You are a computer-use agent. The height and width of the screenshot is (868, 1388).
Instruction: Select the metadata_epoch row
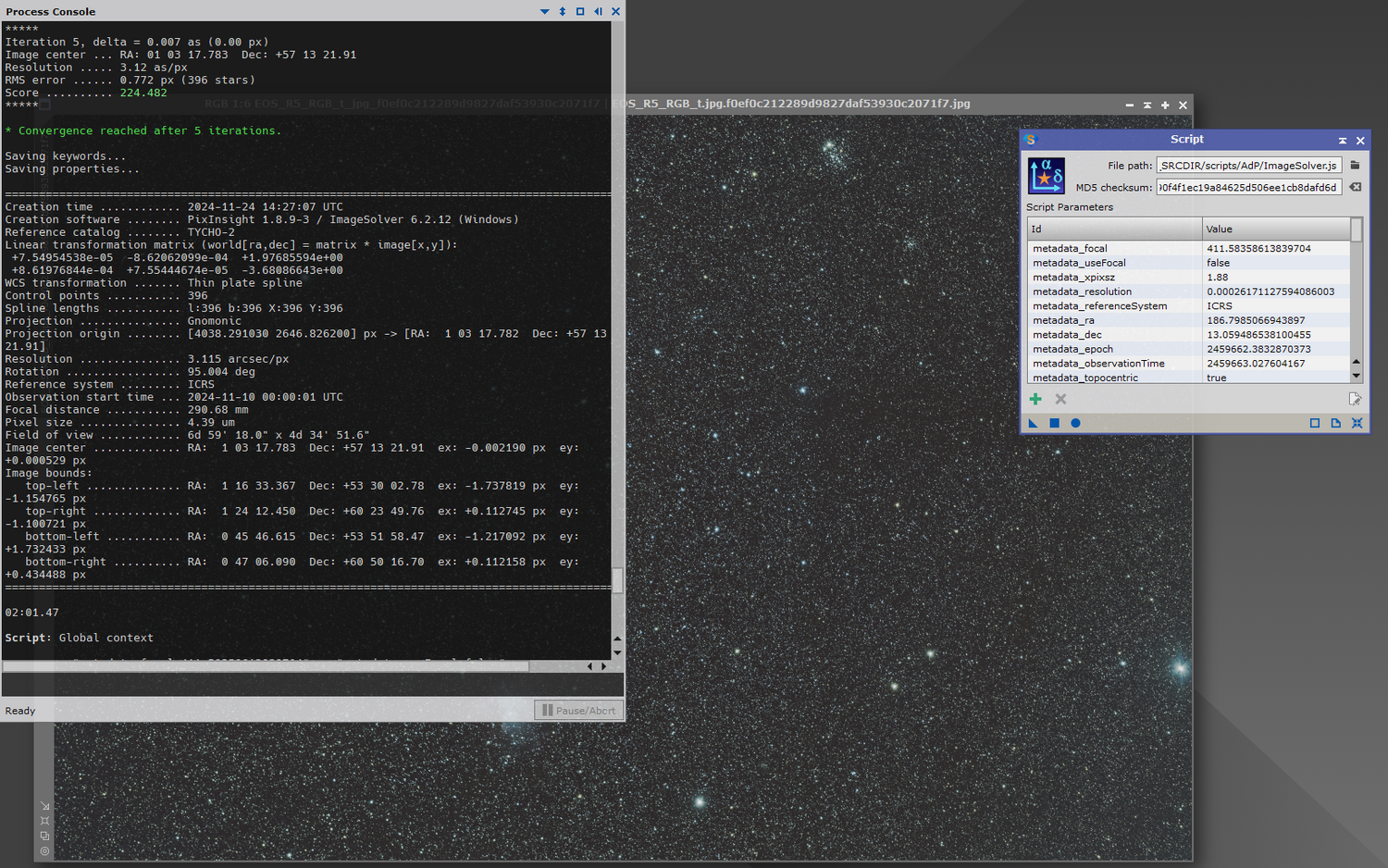pyautogui.click(x=1189, y=349)
